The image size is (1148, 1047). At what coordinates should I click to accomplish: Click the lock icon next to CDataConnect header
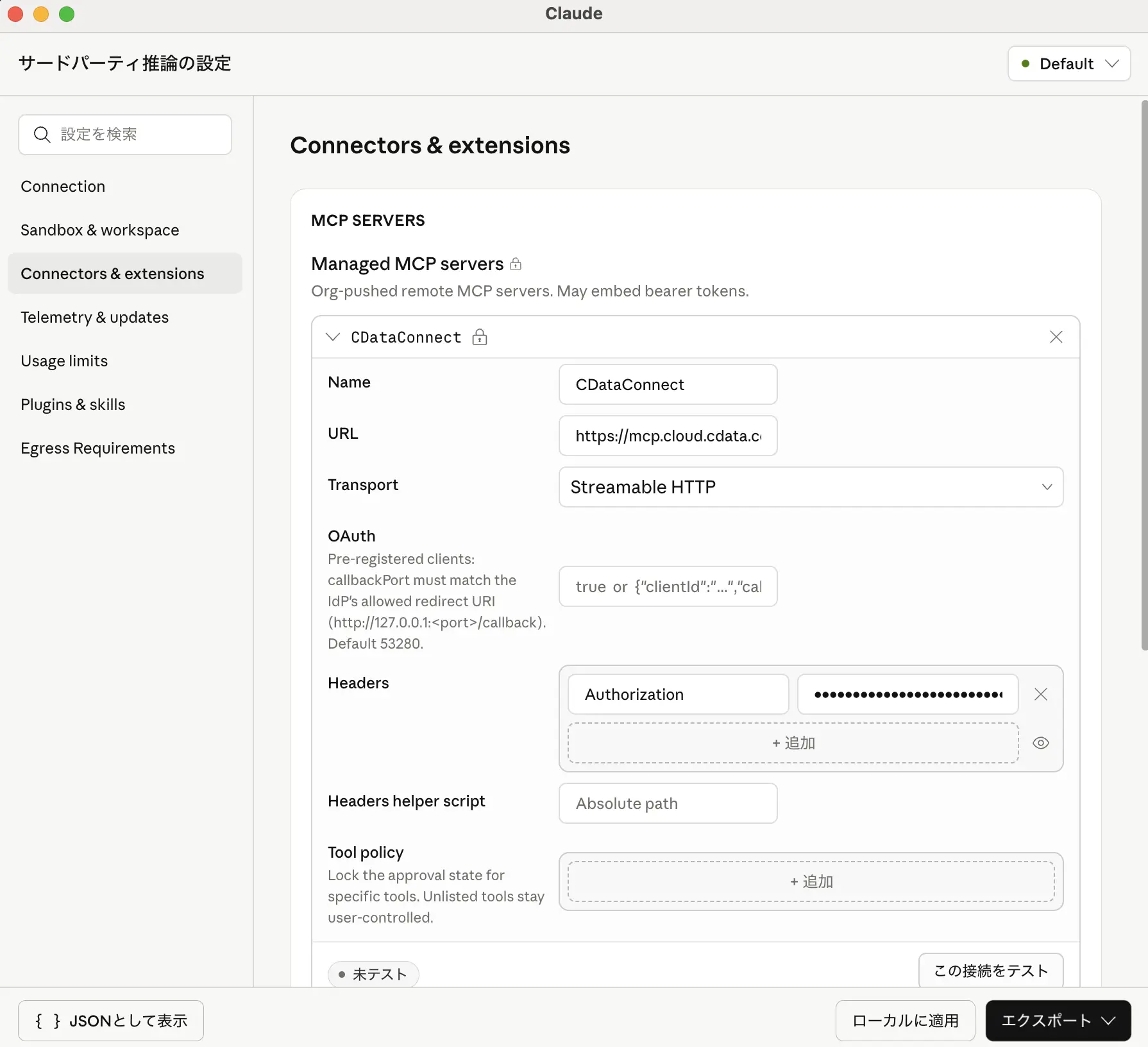(480, 337)
